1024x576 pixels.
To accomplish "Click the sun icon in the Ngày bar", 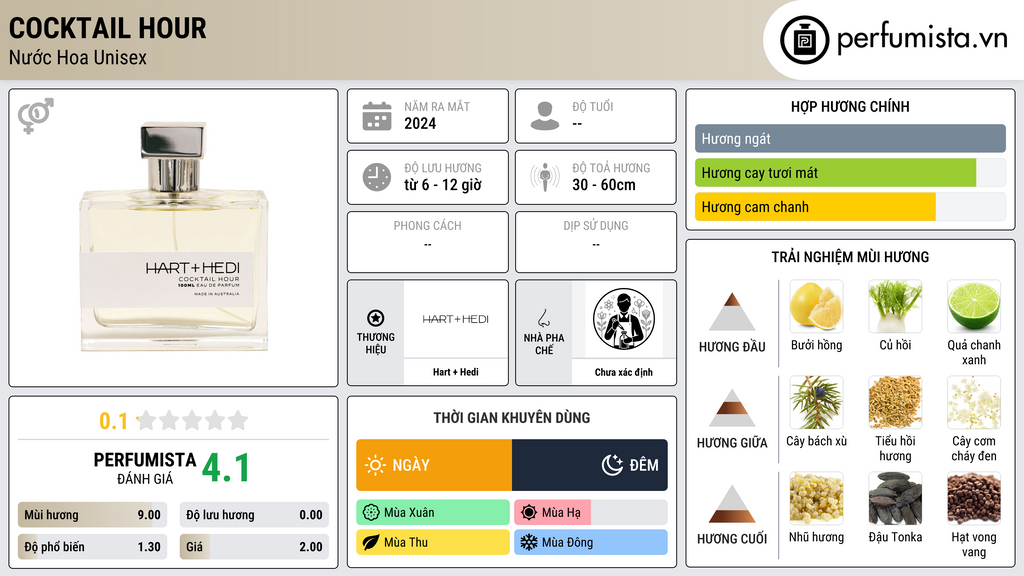I will [375, 465].
